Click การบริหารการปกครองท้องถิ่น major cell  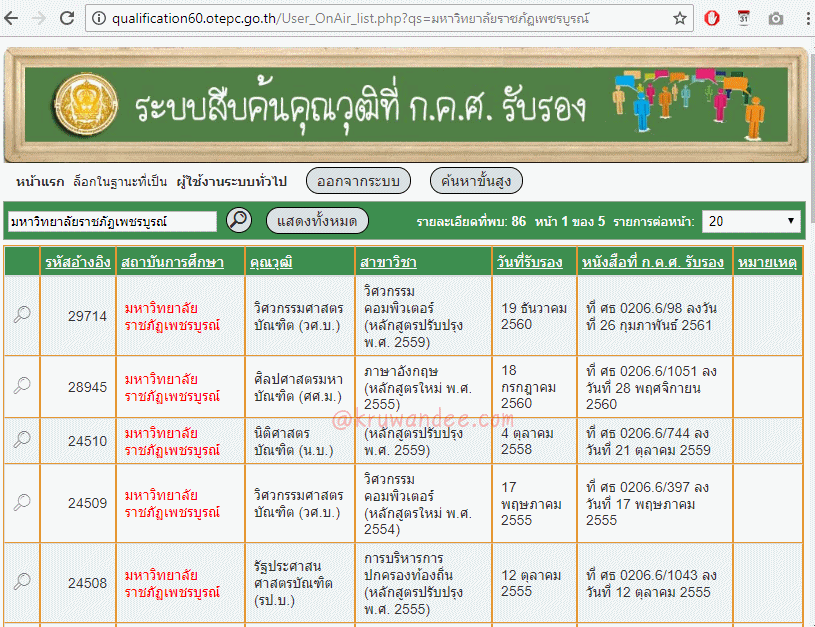coord(423,583)
